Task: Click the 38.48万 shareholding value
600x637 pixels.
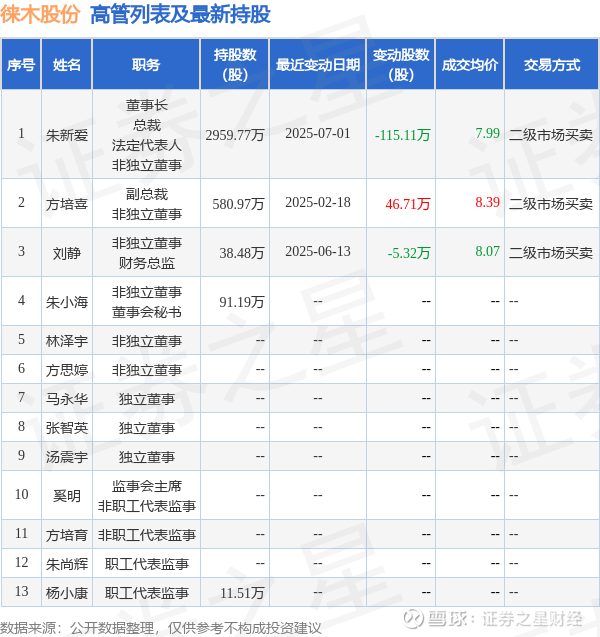Action: [x=242, y=253]
